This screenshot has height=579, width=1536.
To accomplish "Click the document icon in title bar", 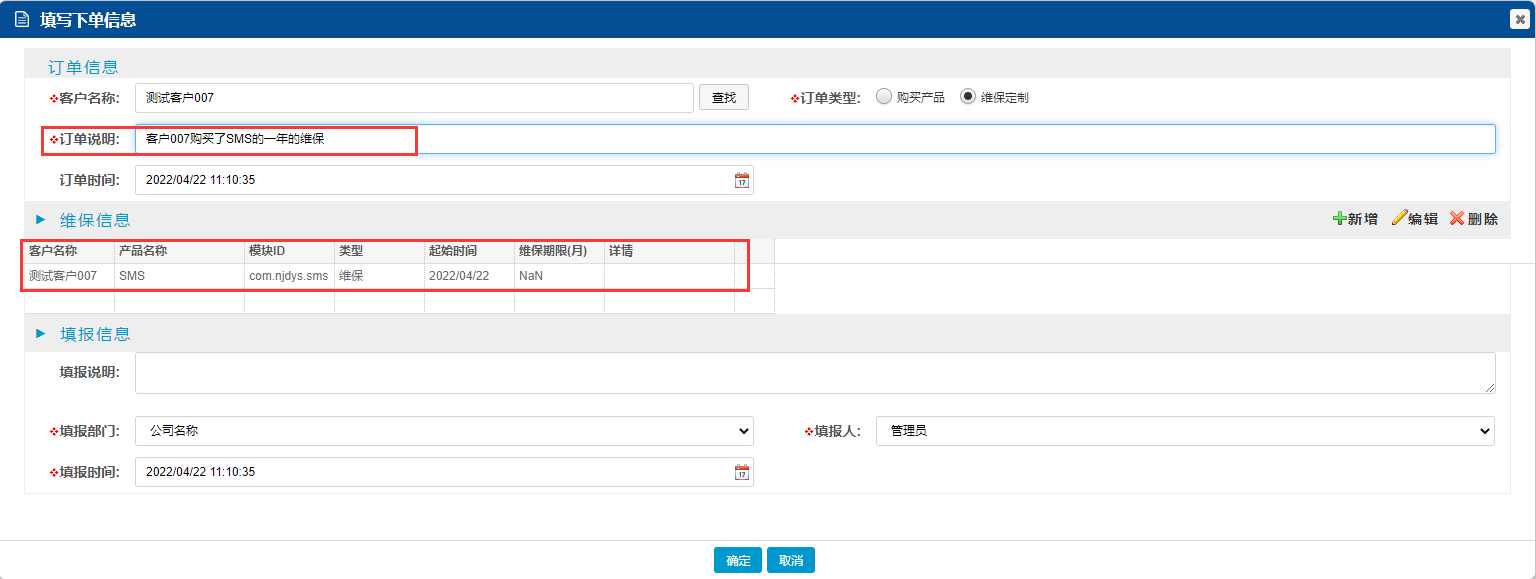I will point(22,19).
